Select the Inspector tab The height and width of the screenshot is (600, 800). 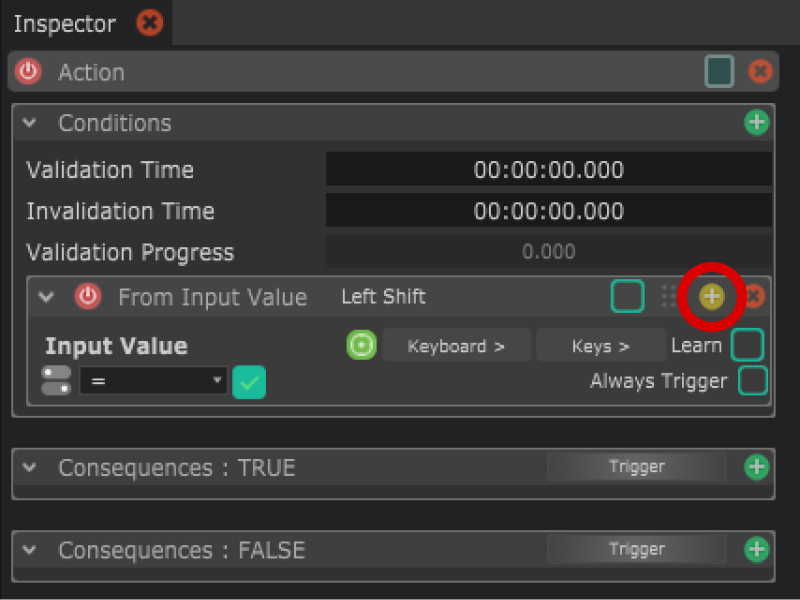(65, 23)
